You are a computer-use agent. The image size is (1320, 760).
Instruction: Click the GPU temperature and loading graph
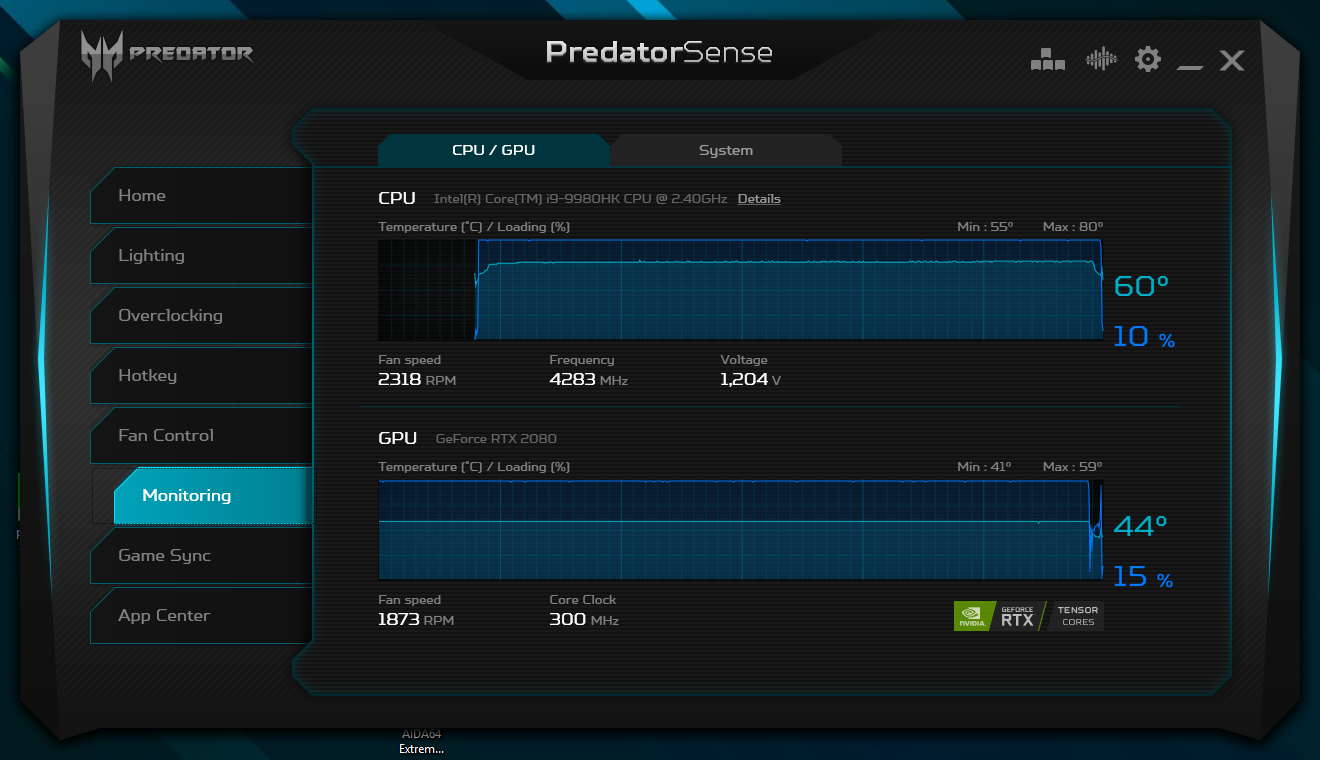pyautogui.click(x=740, y=530)
